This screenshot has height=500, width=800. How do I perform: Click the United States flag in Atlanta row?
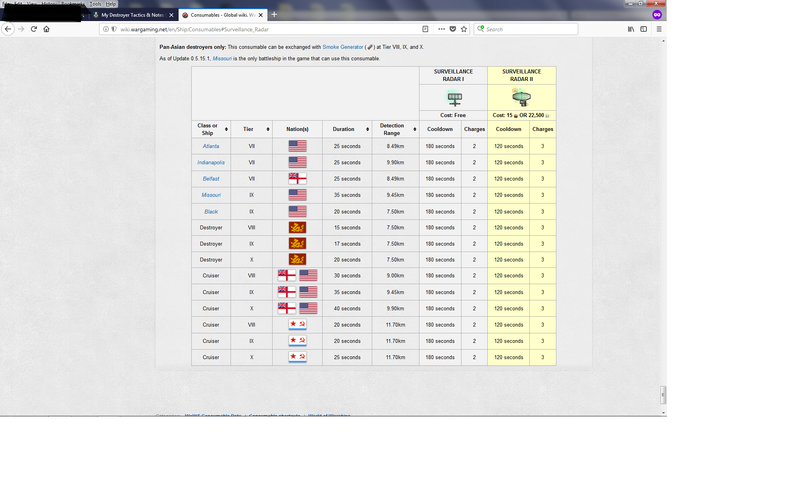click(x=297, y=146)
